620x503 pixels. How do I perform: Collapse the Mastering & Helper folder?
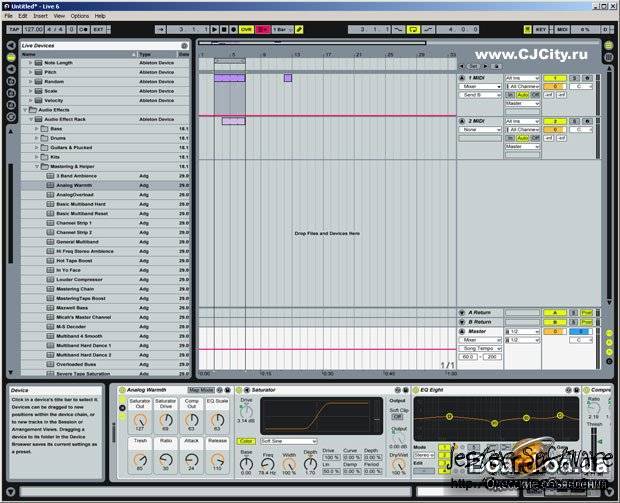[36, 166]
